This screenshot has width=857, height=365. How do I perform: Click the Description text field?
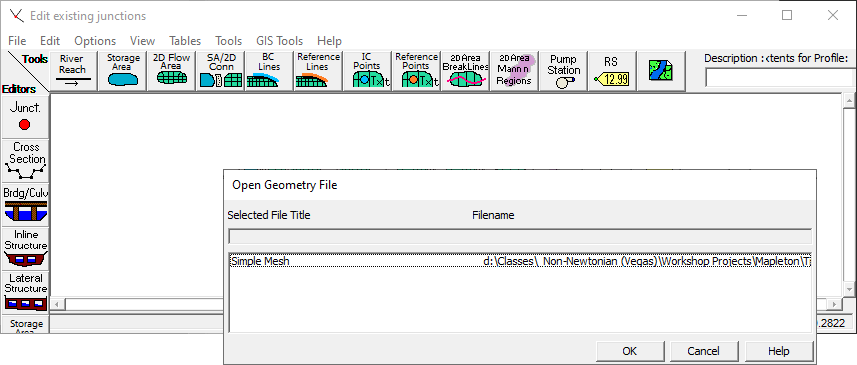pos(780,77)
